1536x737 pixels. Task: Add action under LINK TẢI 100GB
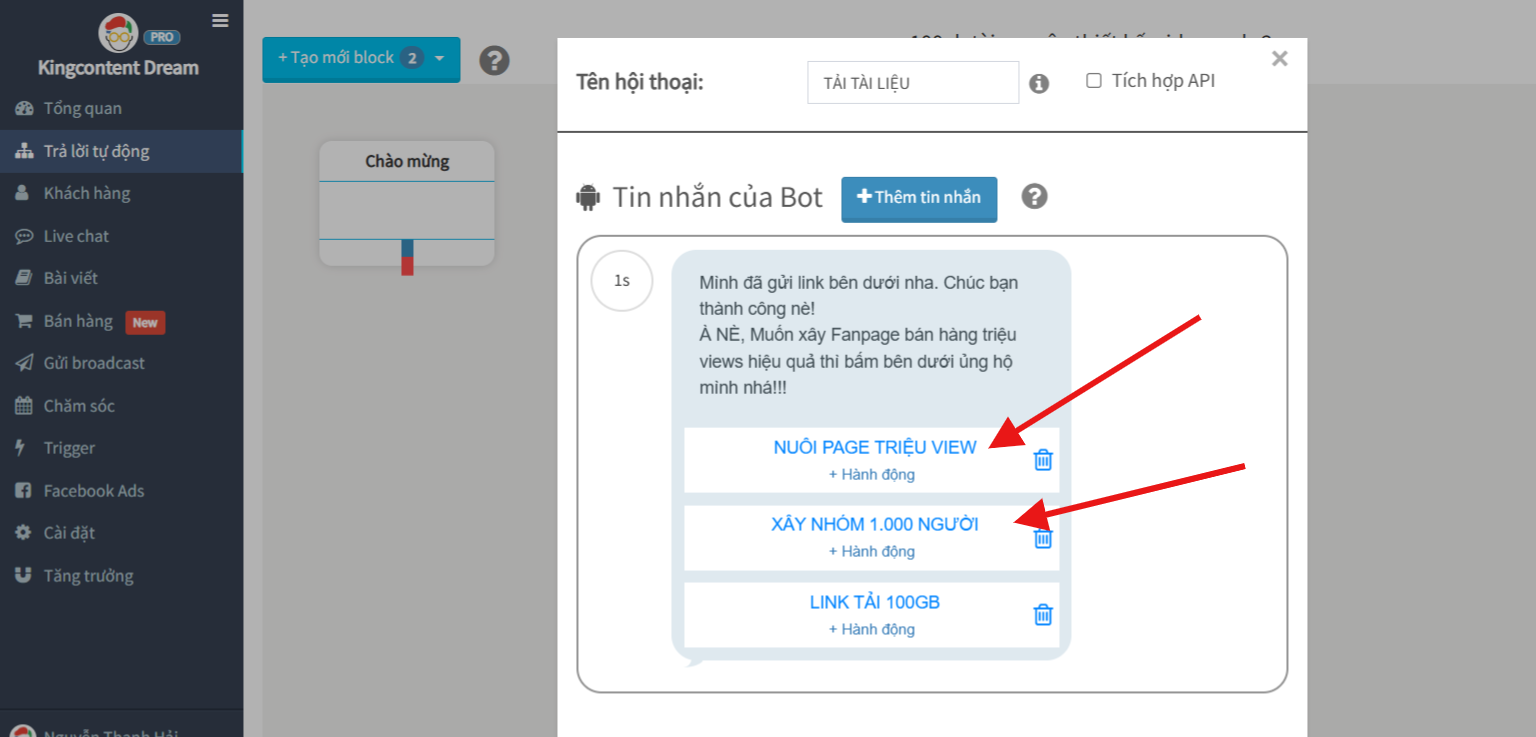[x=871, y=630]
